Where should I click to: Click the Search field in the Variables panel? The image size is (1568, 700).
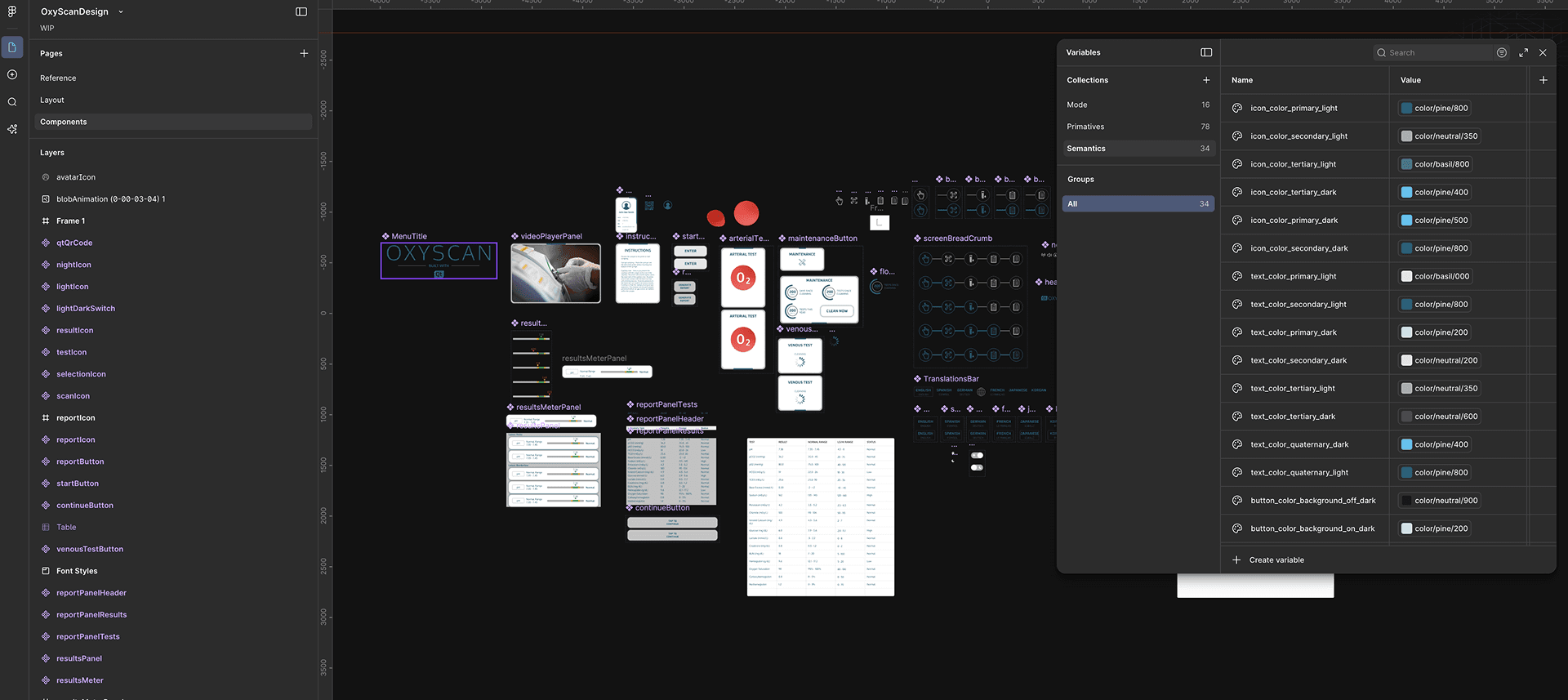click(x=1433, y=52)
